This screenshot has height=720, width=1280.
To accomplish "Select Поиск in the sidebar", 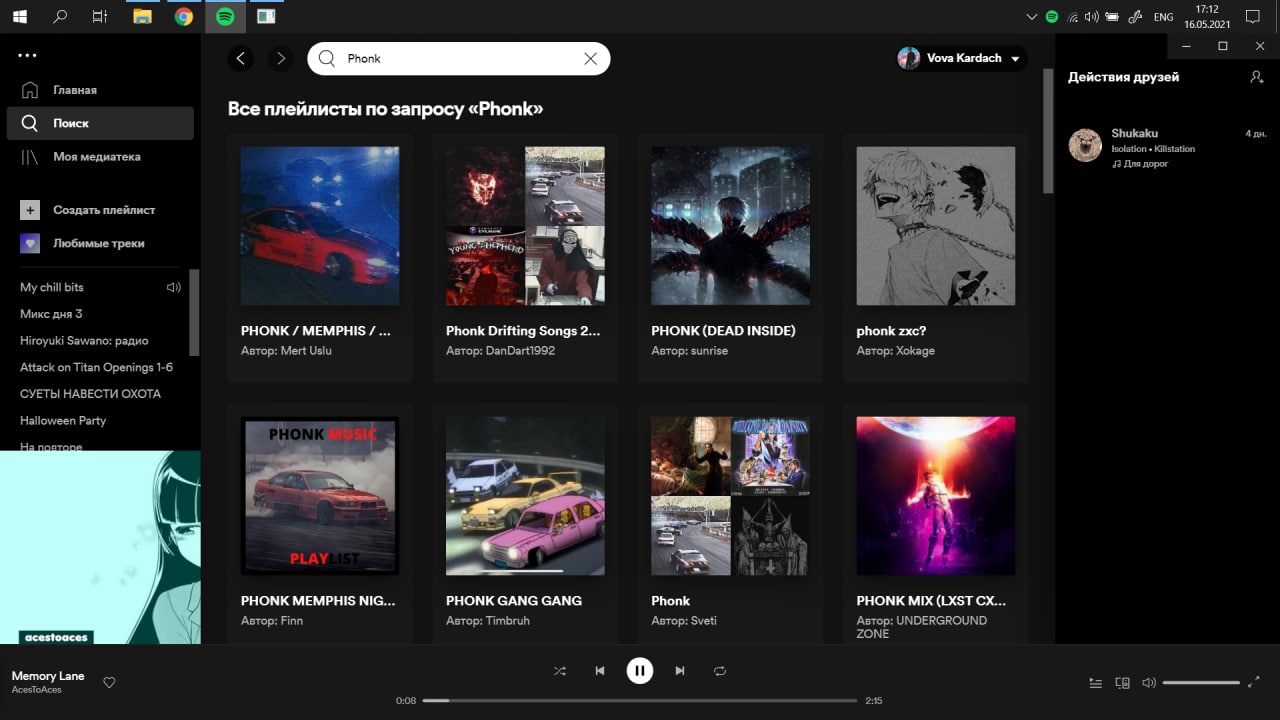I will (x=100, y=123).
